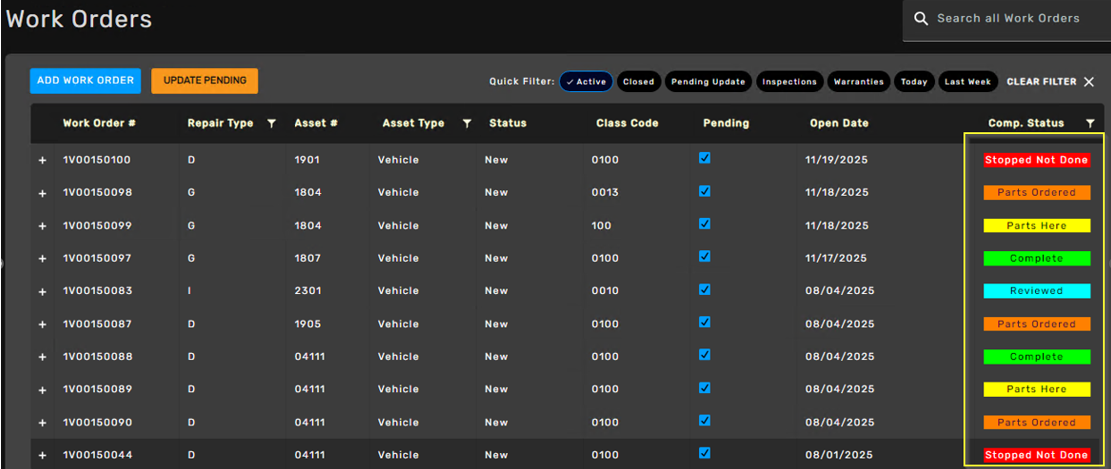Expand work order 1V00150100 row
The width and height of the screenshot is (1111, 469).
pyautogui.click(x=42, y=160)
